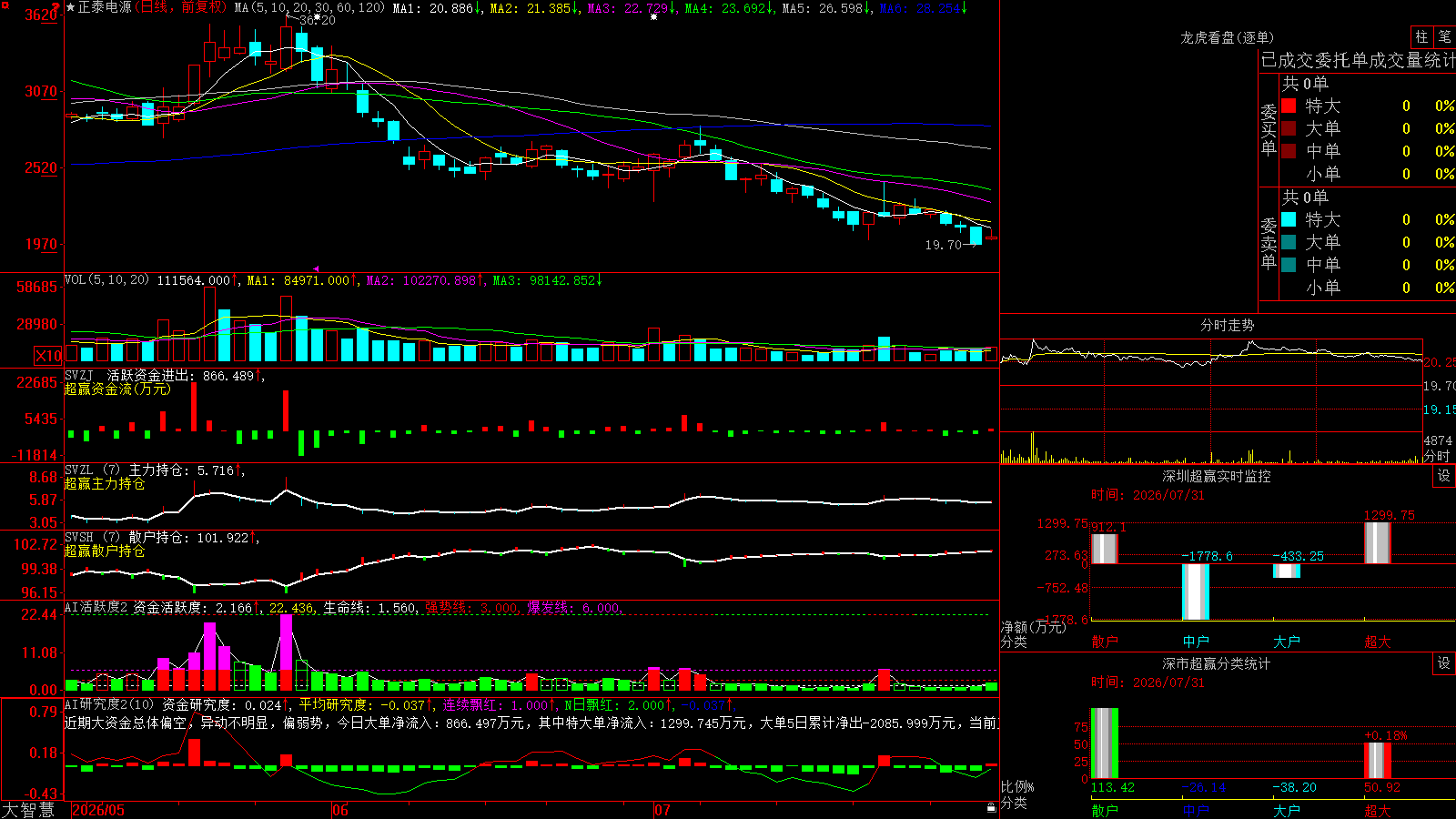
Task: Click the 超赢散户持仓 yellow label
Action: 105,551
